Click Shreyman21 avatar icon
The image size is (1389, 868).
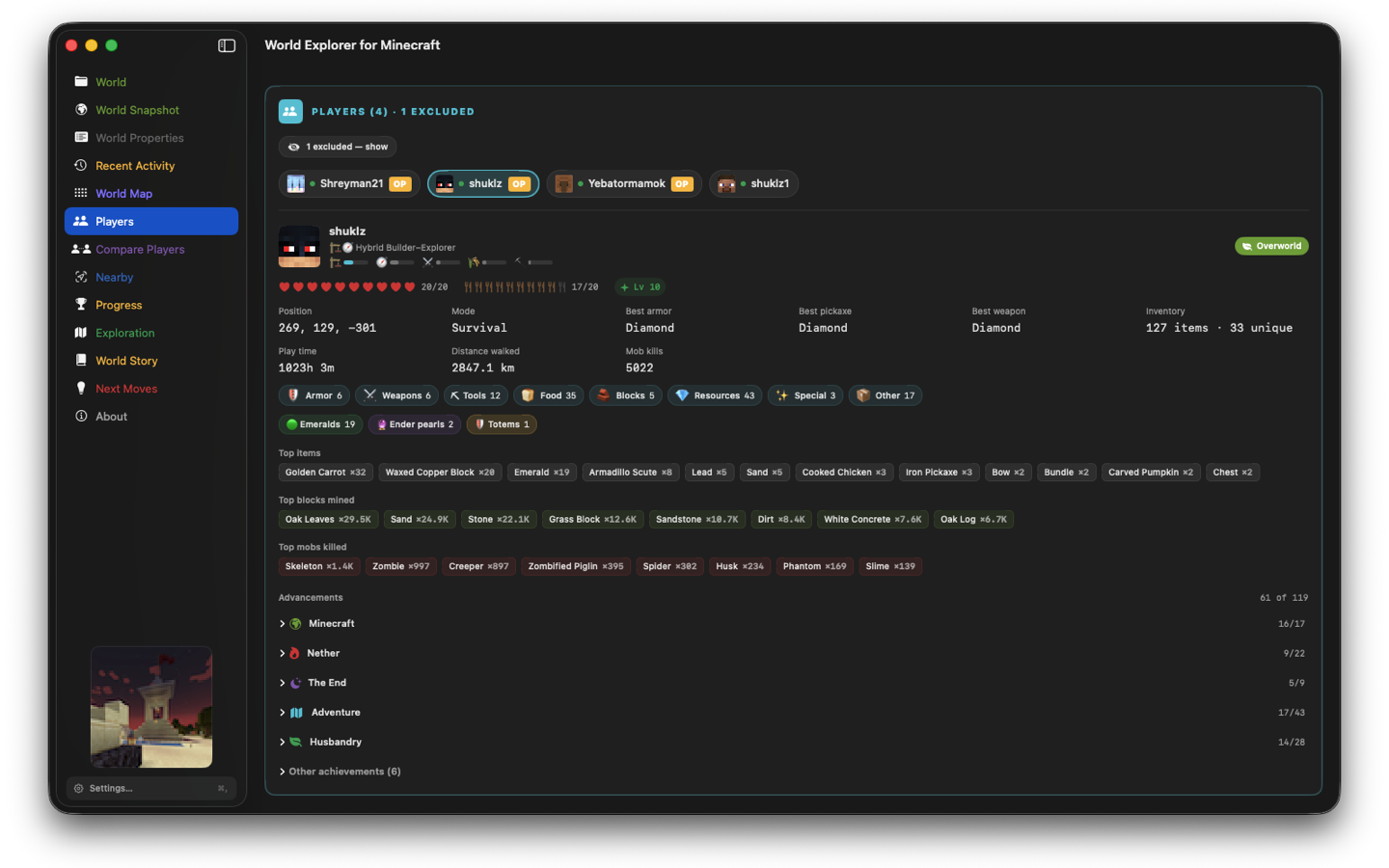296,183
